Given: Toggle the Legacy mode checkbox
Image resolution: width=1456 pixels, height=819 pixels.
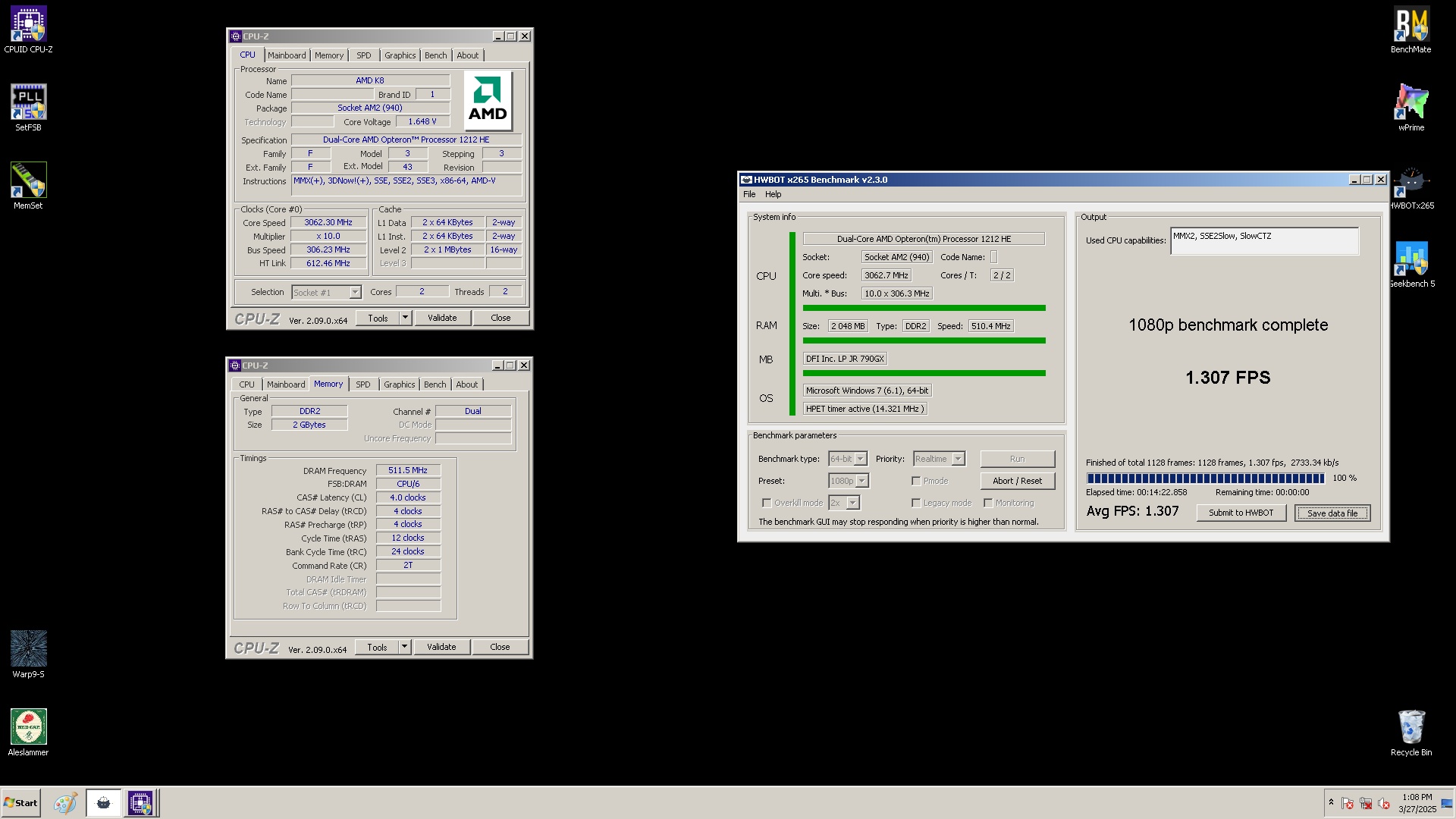Looking at the screenshot, I should click(x=916, y=503).
